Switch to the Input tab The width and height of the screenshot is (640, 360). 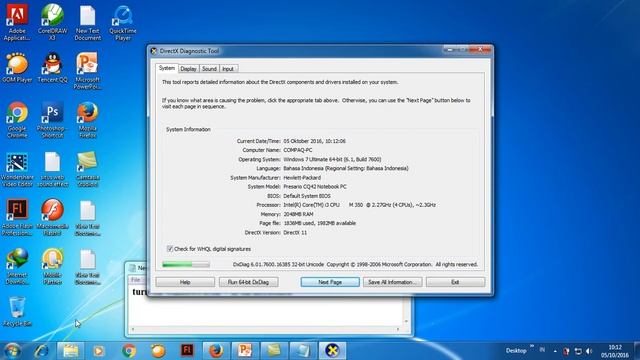click(228, 69)
